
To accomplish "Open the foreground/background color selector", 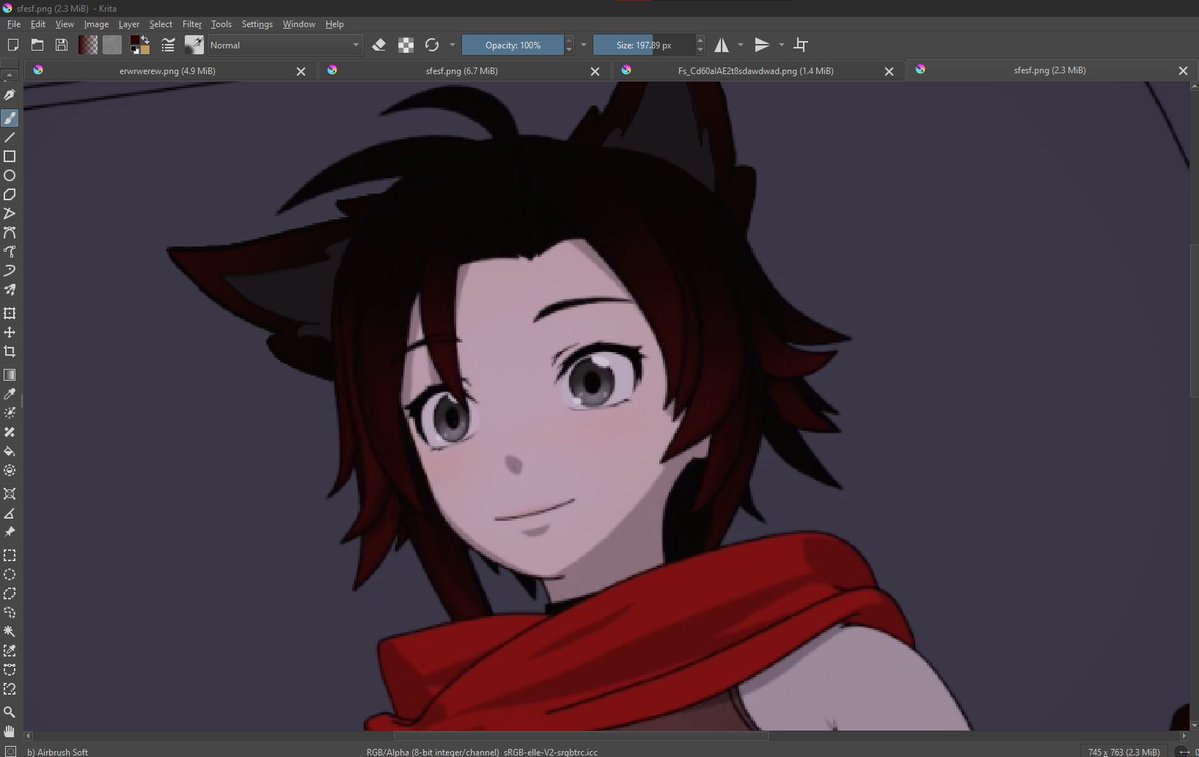I will pos(139,45).
